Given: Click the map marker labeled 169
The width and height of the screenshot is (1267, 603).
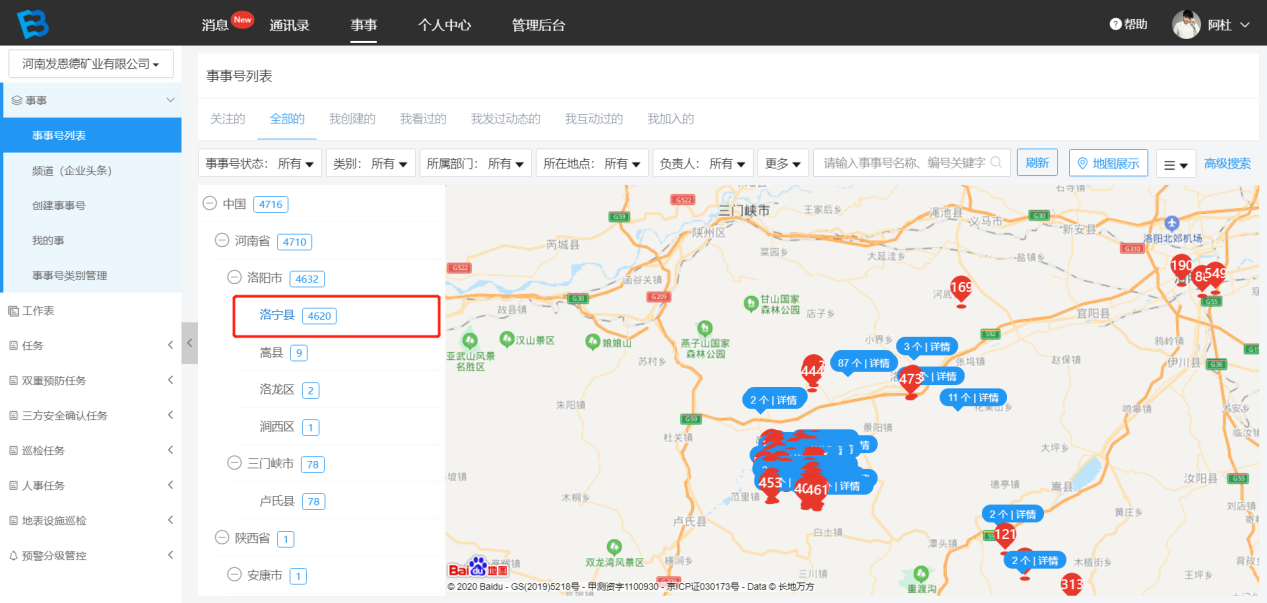Looking at the screenshot, I should (x=961, y=291).
